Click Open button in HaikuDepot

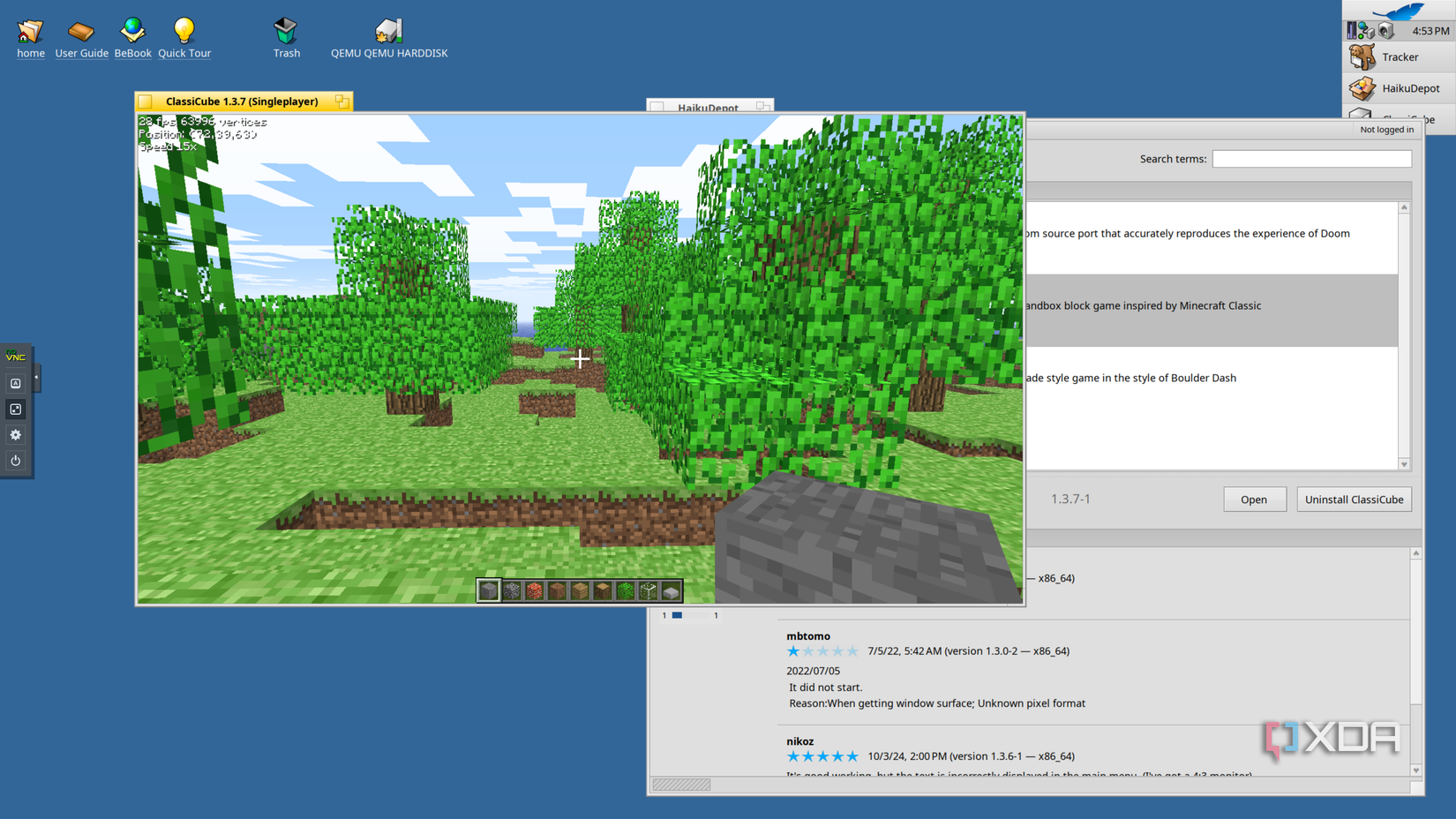pyautogui.click(x=1254, y=500)
